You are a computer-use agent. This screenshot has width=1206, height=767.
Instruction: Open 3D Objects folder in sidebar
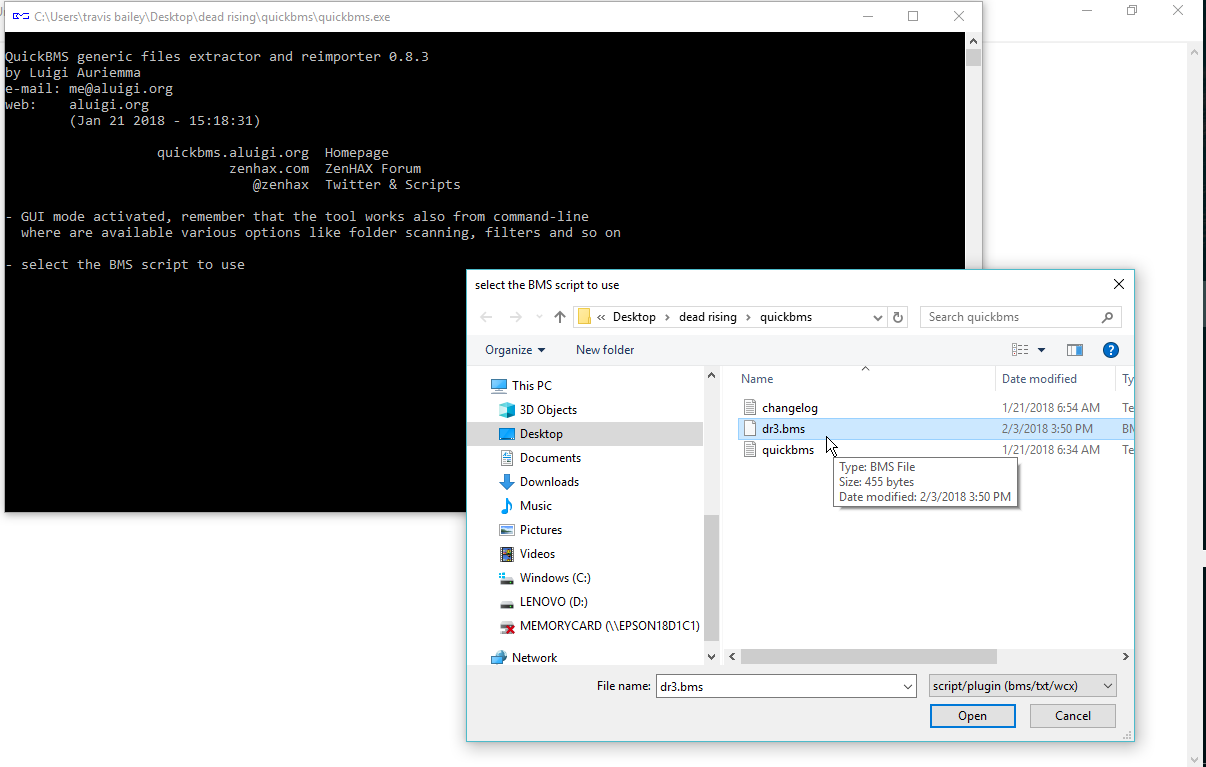pyautogui.click(x=548, y=410)
